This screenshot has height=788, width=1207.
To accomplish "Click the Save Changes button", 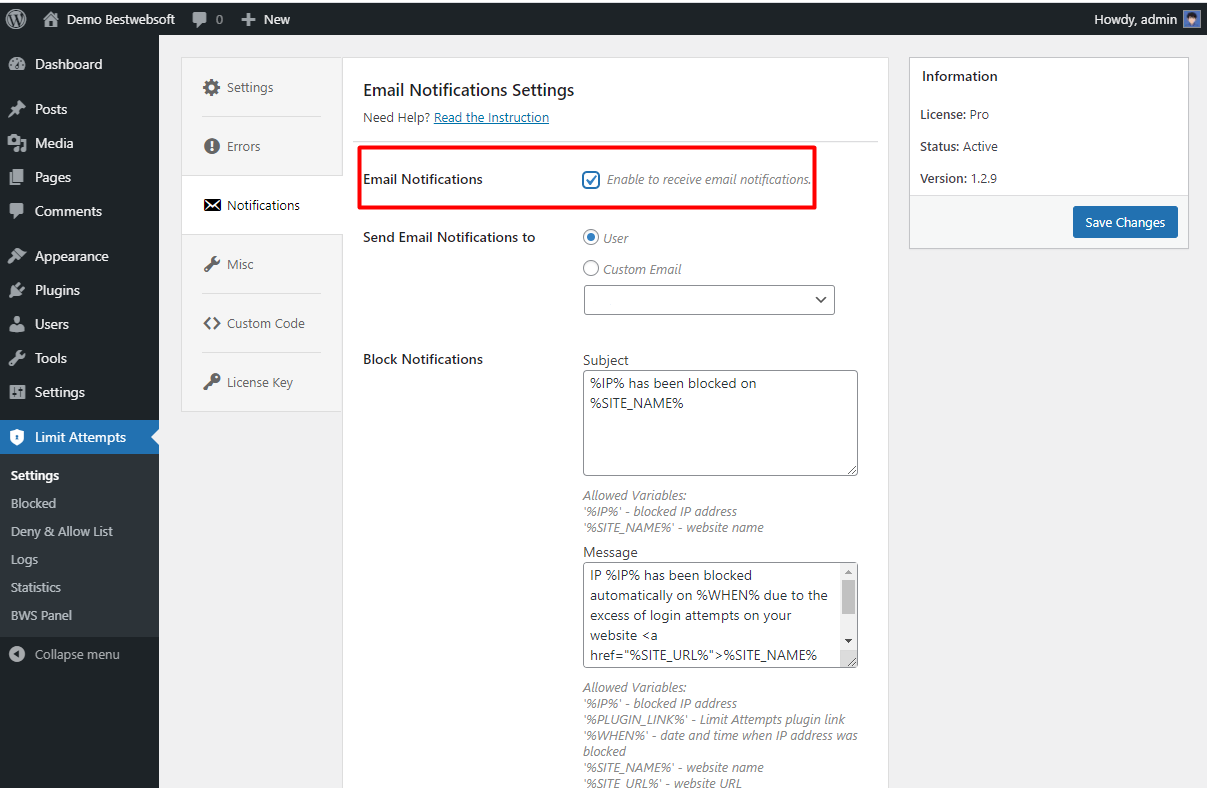I will click(x=1125, y=222).
